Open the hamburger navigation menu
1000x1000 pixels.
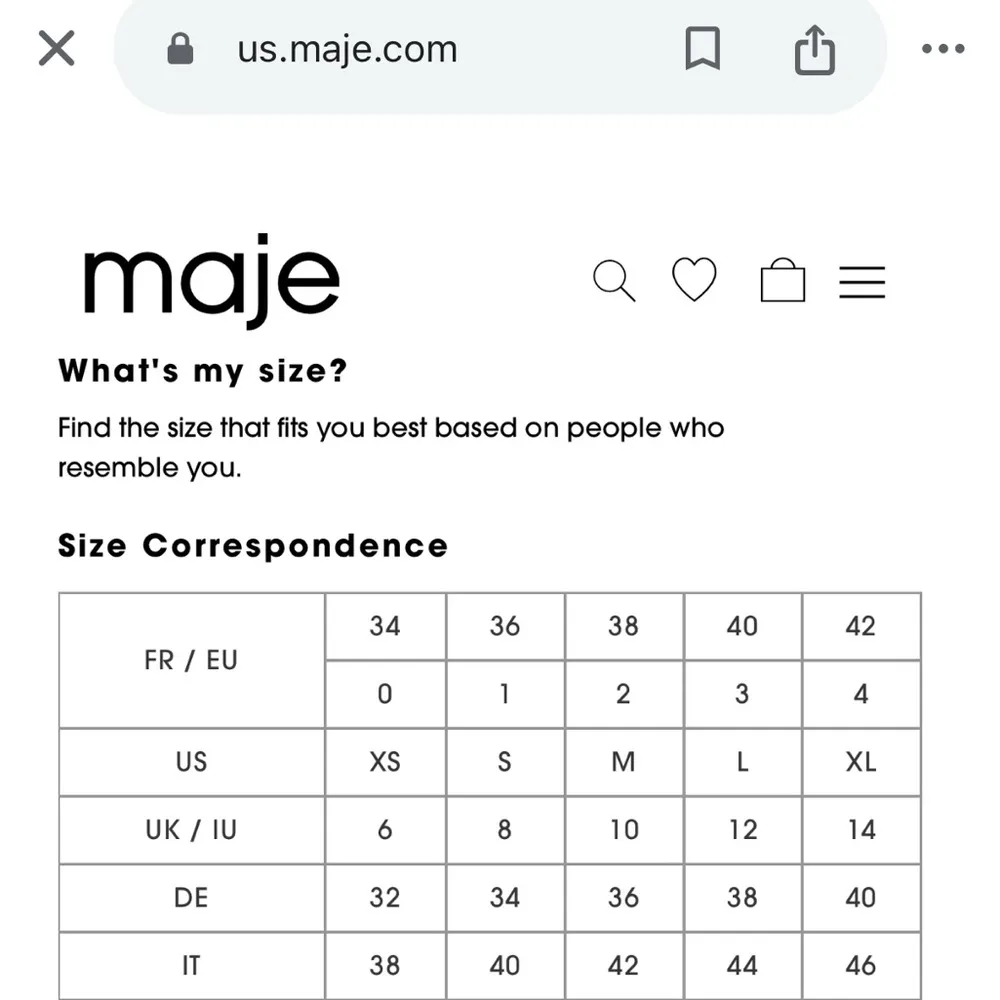pos(862,282)
